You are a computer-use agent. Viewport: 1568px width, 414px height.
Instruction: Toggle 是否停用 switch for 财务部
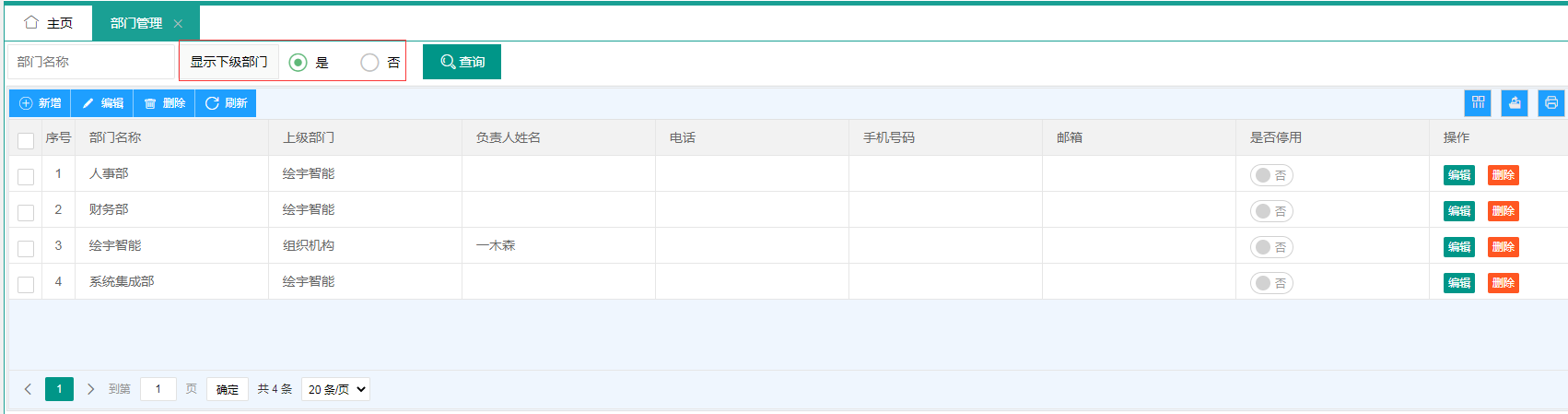[x=1271, y=211]
